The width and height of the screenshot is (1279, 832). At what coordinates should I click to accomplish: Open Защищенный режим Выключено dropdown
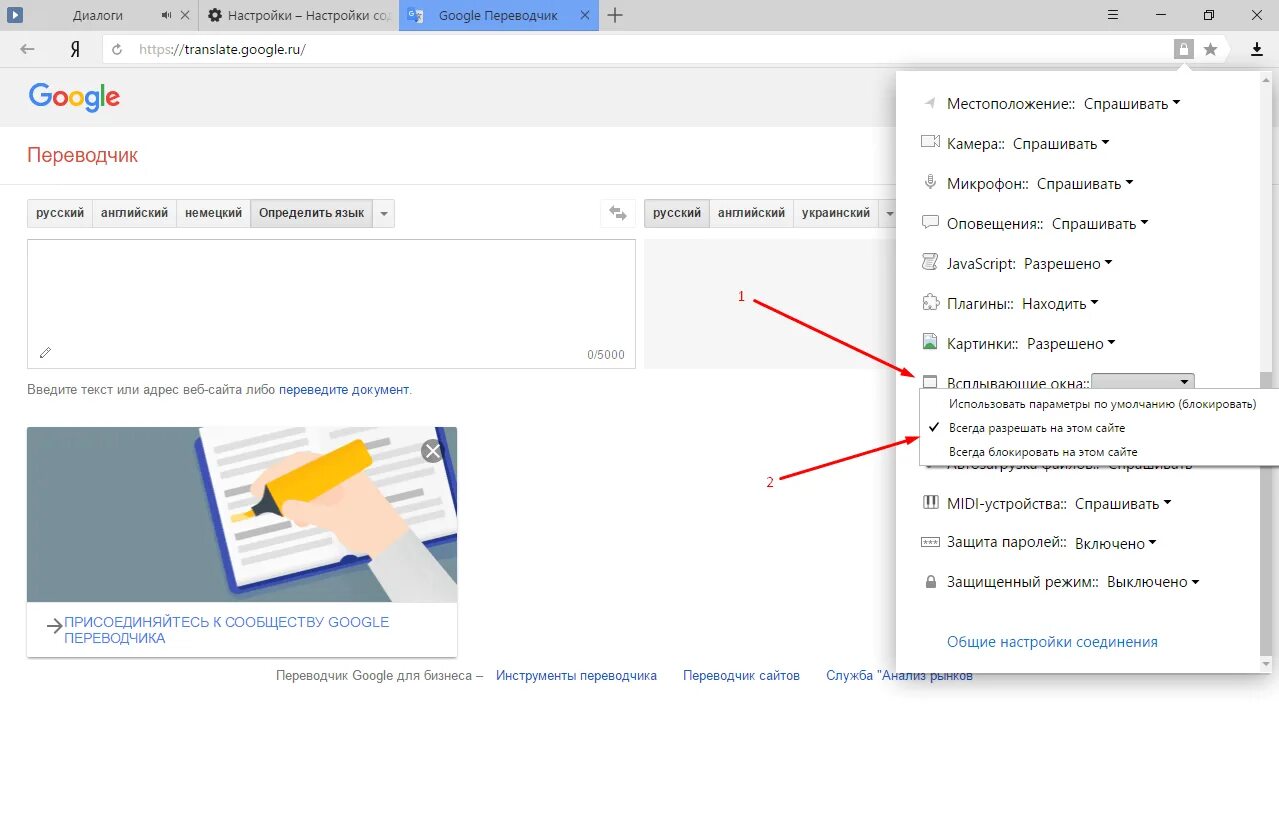tap(1153, 582)
